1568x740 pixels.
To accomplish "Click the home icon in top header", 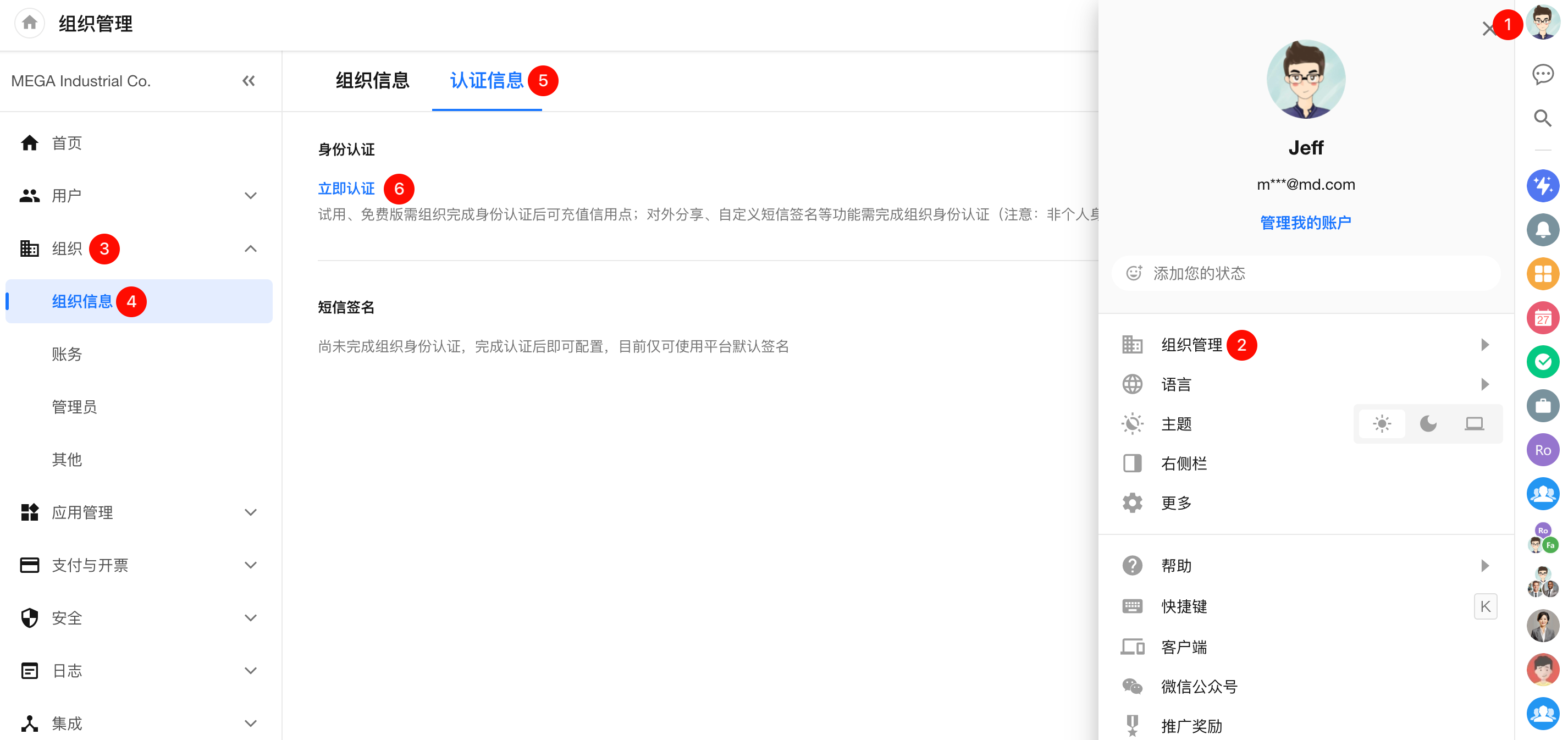I will 29,23.
